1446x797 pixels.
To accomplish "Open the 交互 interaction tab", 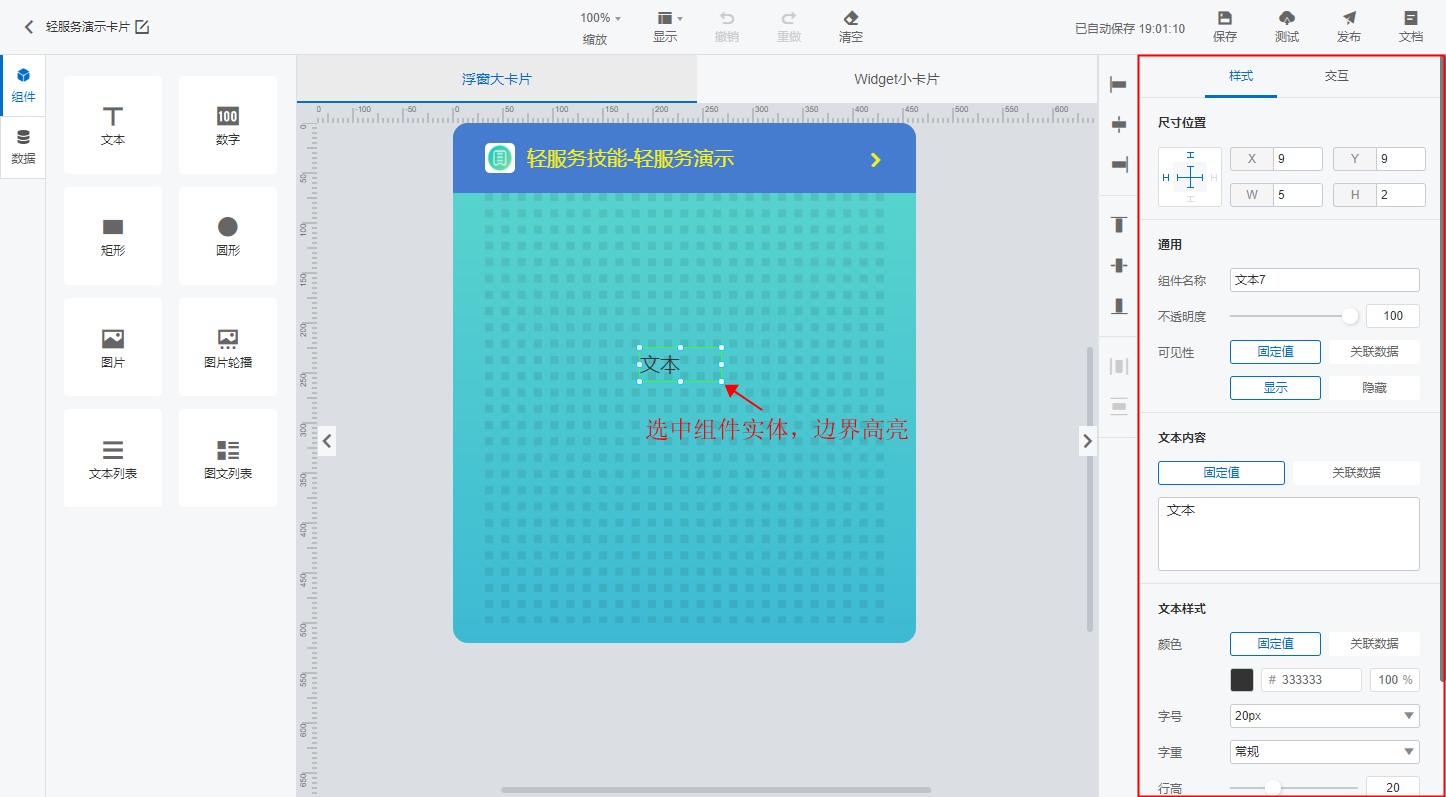I will tap(1337, 76).
